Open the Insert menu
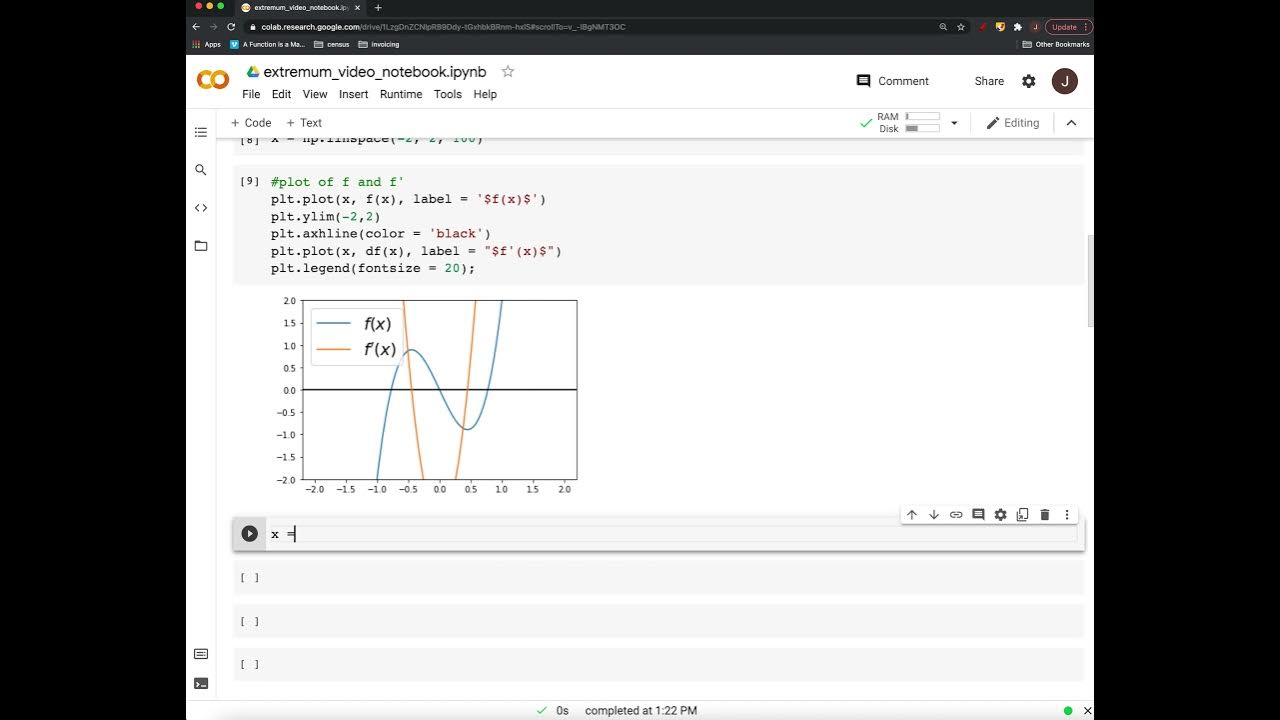Screen dimensions: 1280x720 pyautogui.click(x=354, y=94)
